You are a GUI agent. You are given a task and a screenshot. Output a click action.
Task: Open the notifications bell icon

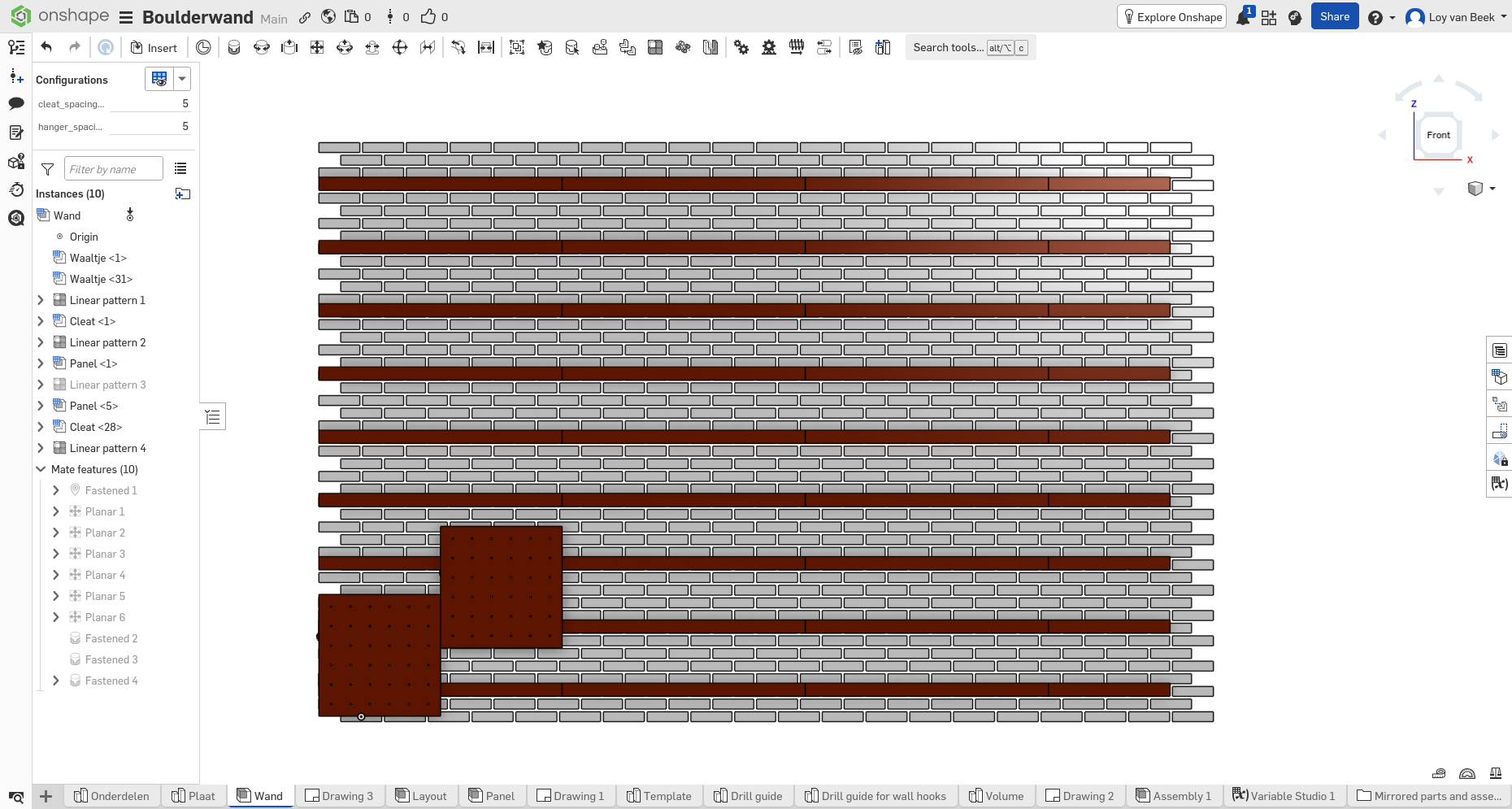point(1244,17)
